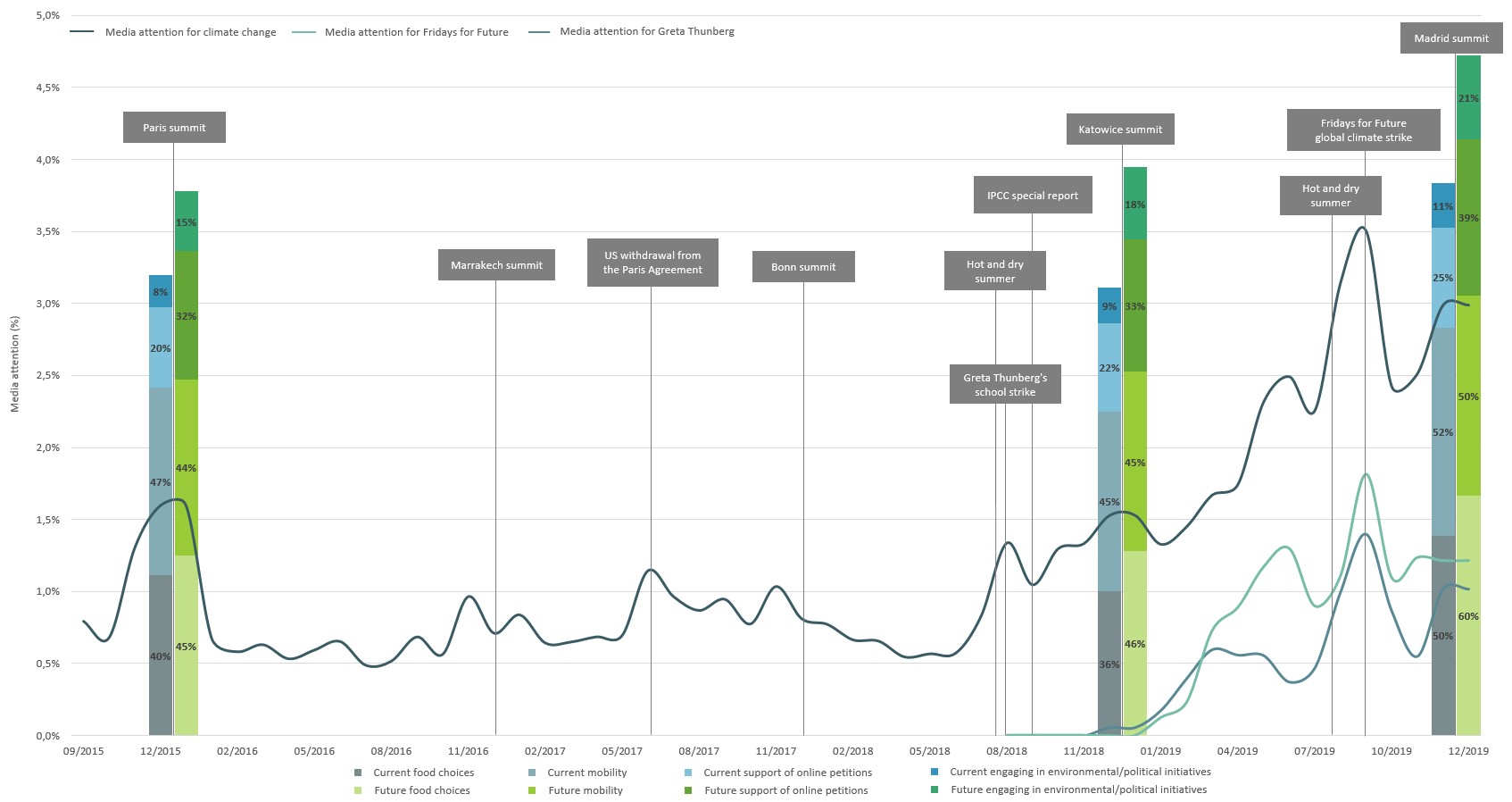
Task: Click the Fridays for Future global climate strike label
Action: (1363, 130)
